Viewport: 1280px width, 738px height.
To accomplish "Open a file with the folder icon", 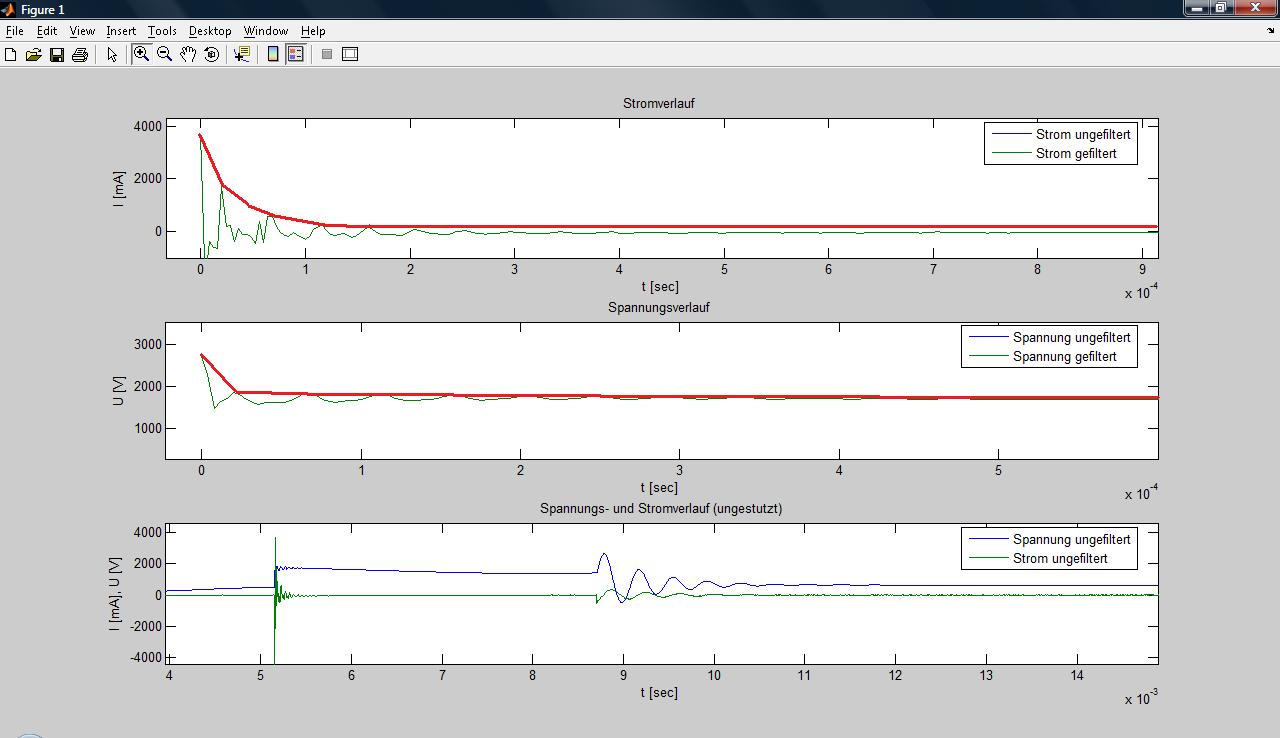I will [x=33, y=55].
